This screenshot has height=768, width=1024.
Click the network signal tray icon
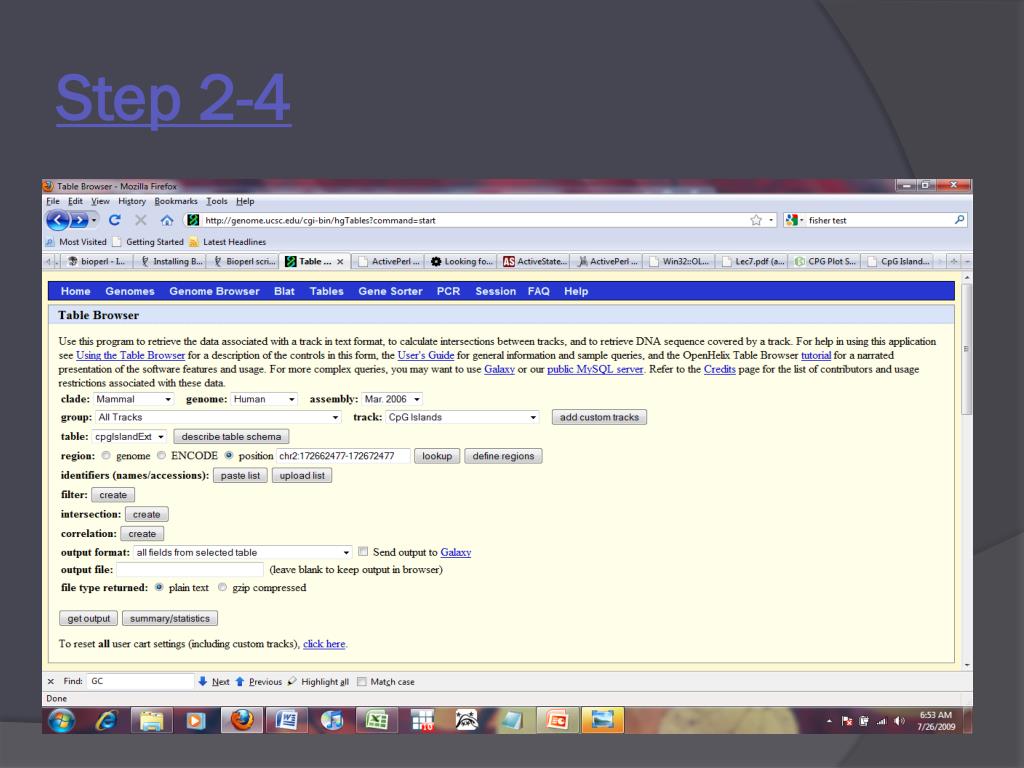[882, 721]
